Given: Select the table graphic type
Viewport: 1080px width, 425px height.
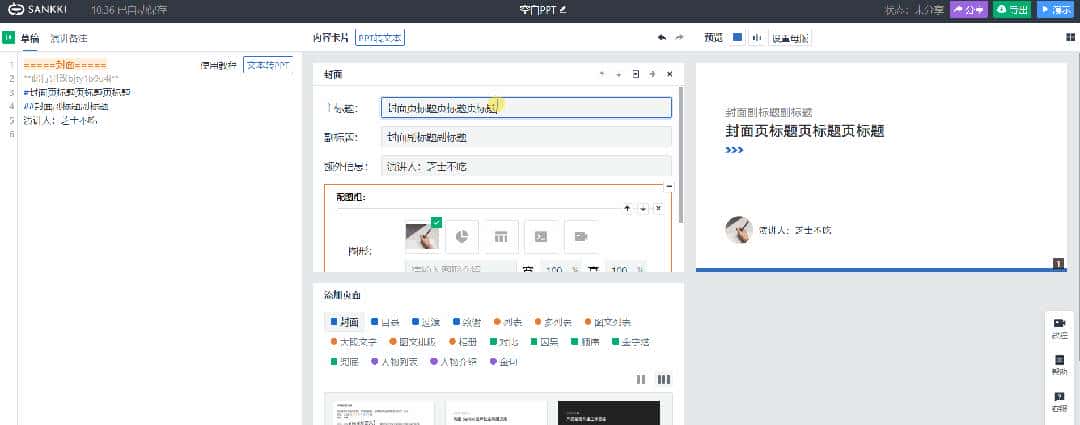Looking at the screenshot, I should [x=501, y=236].
